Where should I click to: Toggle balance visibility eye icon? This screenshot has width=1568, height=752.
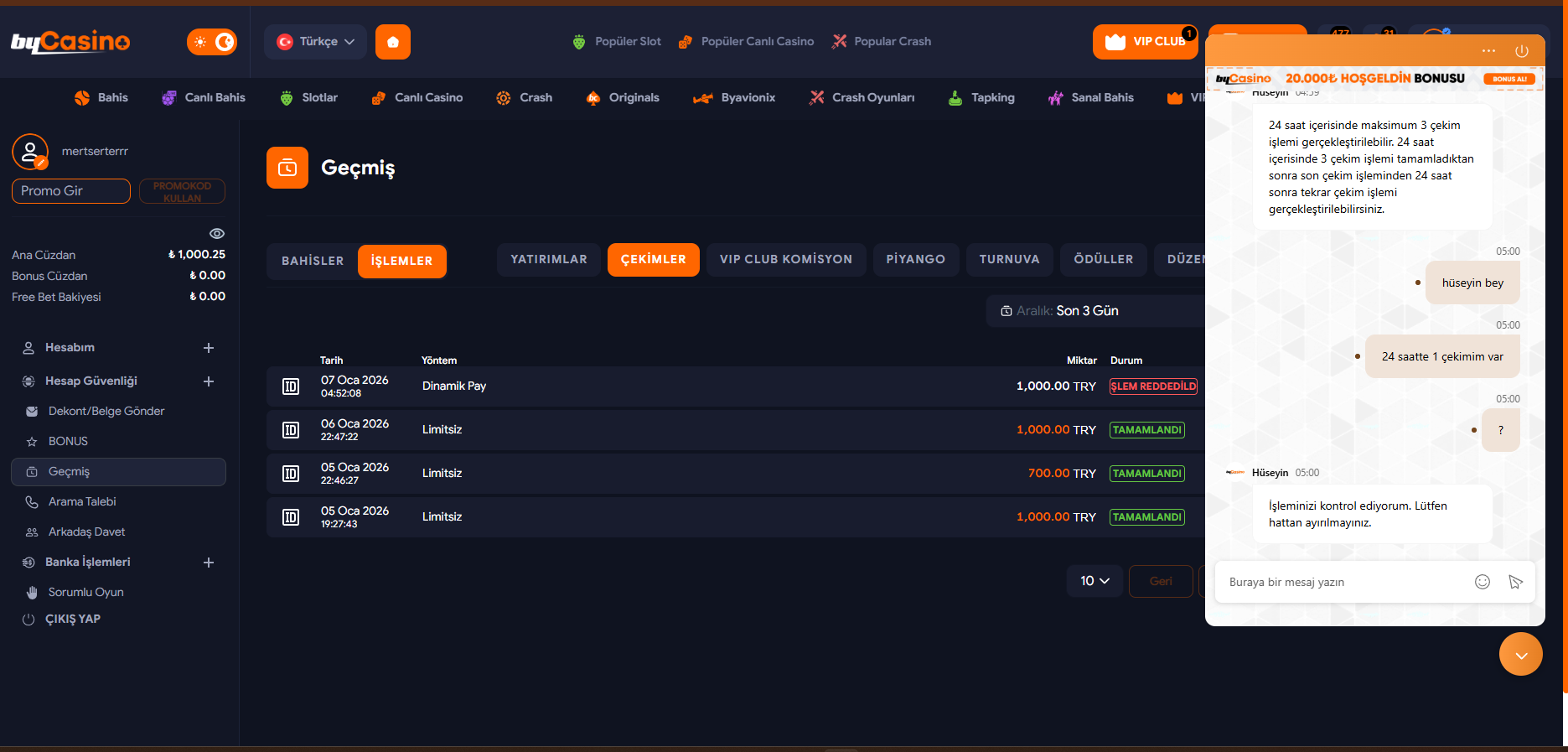[217, 233]
